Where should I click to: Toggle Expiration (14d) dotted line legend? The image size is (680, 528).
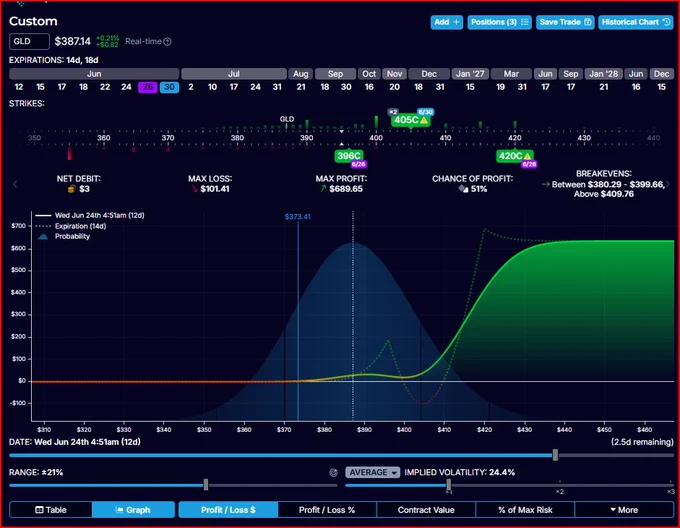[x=71, y=226]
